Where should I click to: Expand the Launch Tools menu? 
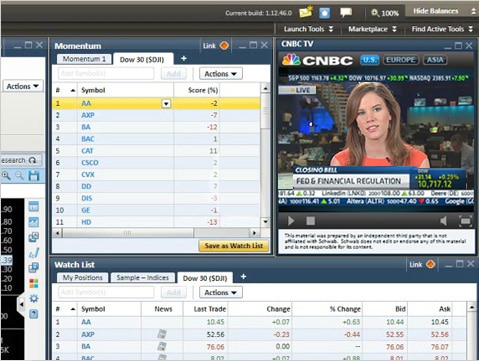308,29
